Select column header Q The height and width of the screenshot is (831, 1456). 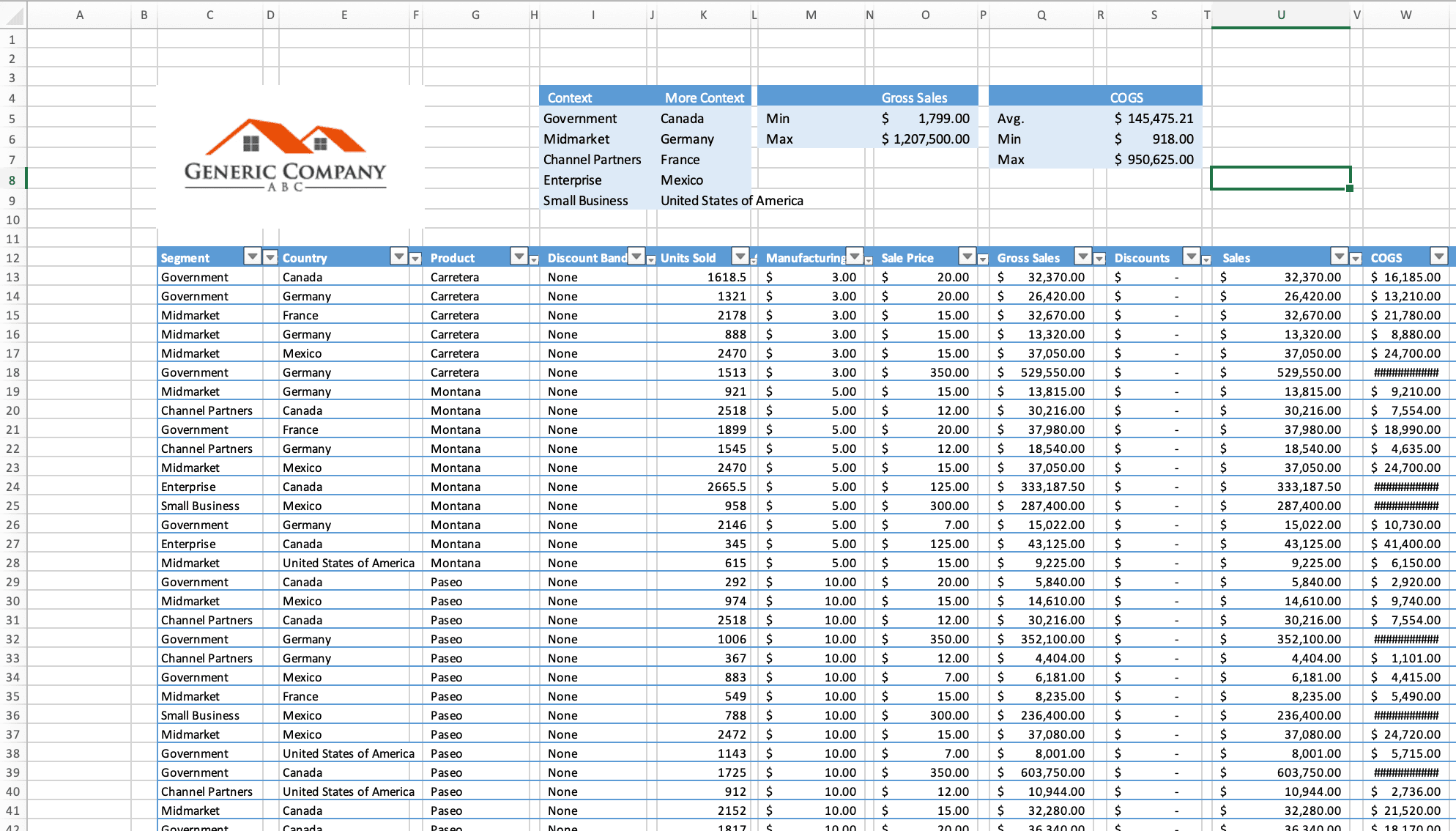coord(1041,15)
